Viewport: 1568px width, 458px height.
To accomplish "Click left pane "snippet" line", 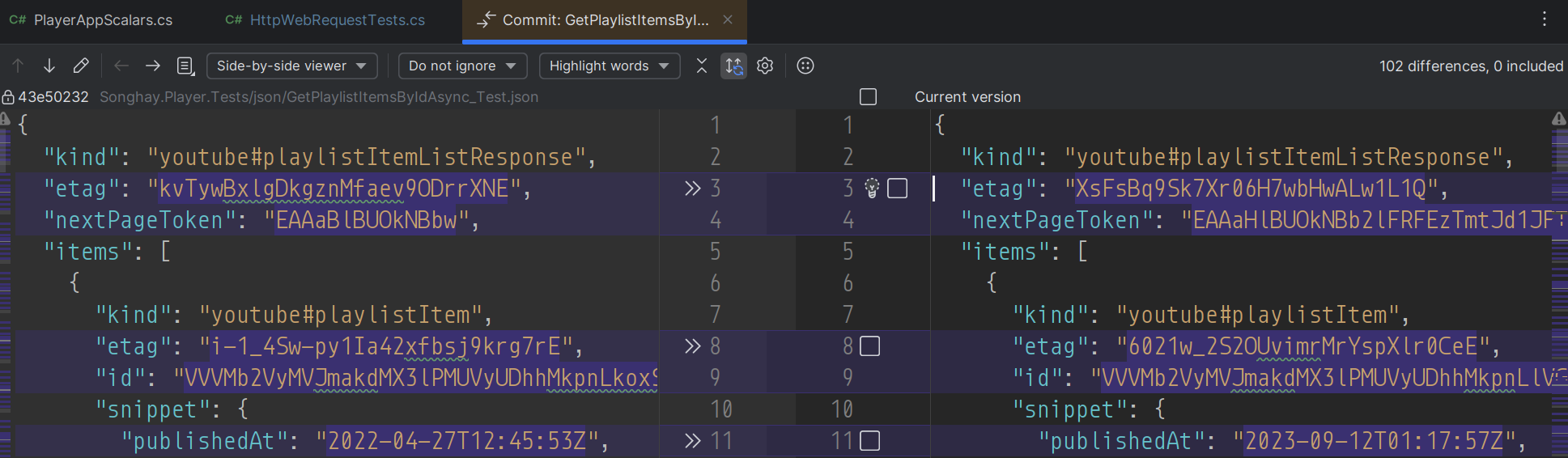I will (172, 409).
